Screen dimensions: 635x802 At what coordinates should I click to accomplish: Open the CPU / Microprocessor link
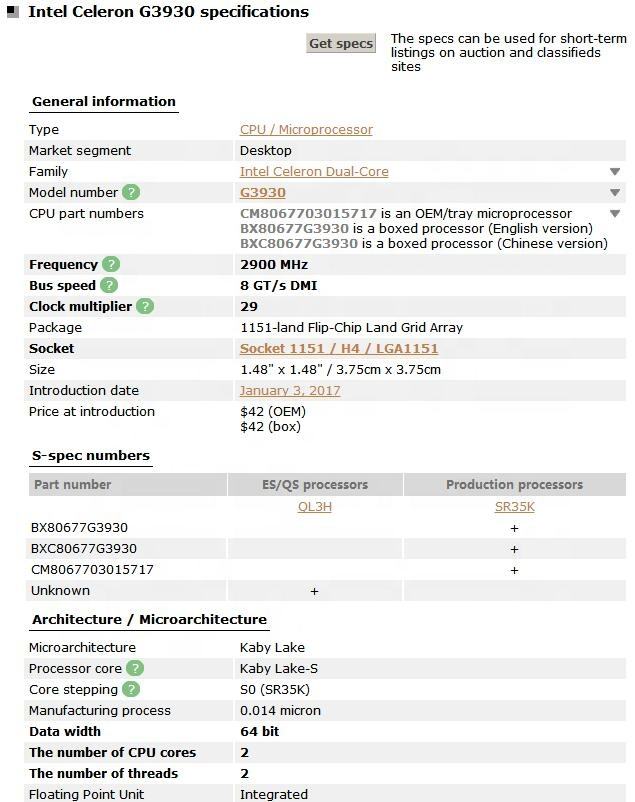click(x=306, y=129)
